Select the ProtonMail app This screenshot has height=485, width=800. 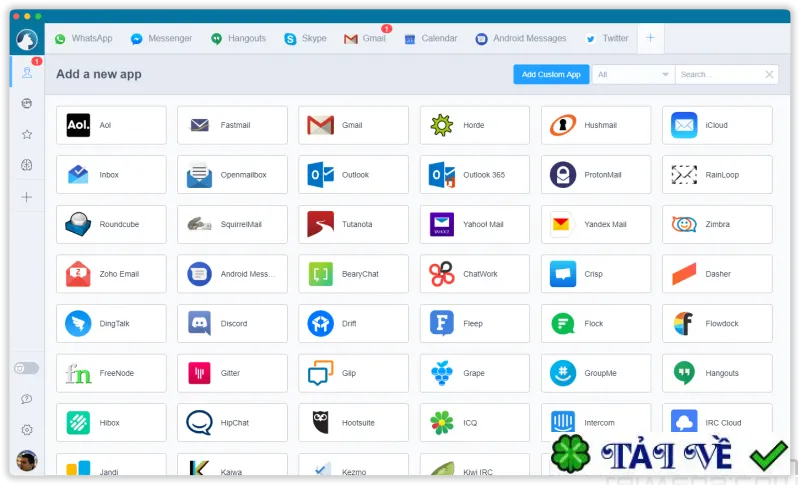pos(596,174)
